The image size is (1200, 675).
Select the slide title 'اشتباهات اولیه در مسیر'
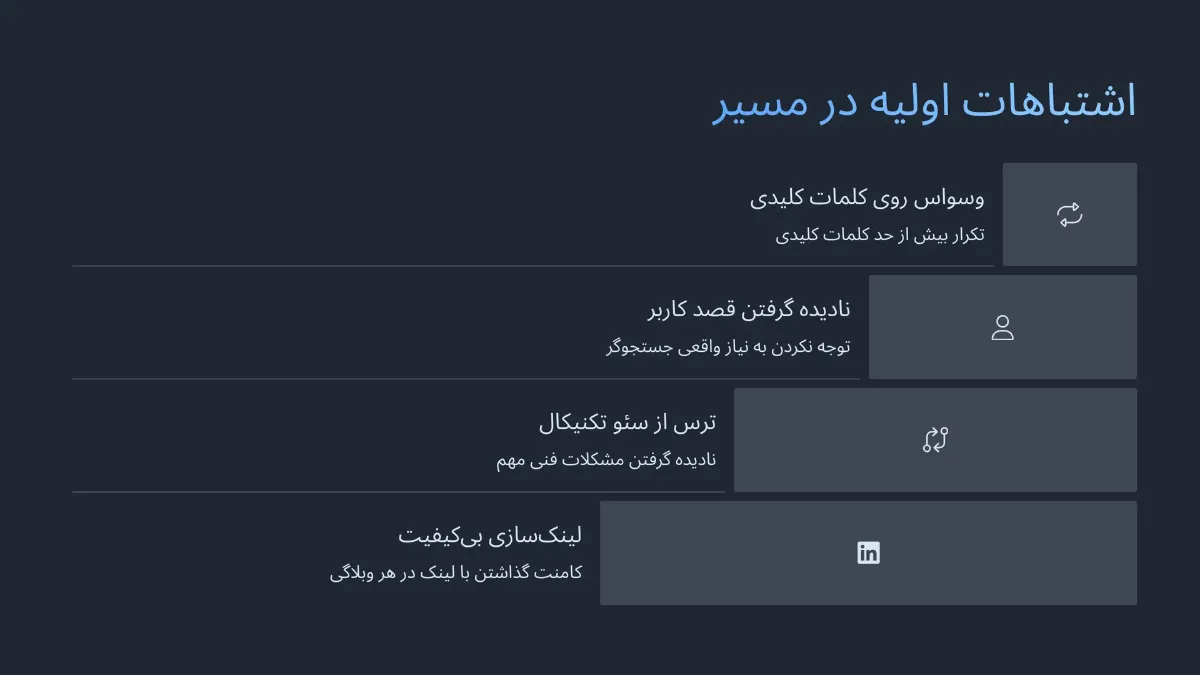tap(924, 103)
